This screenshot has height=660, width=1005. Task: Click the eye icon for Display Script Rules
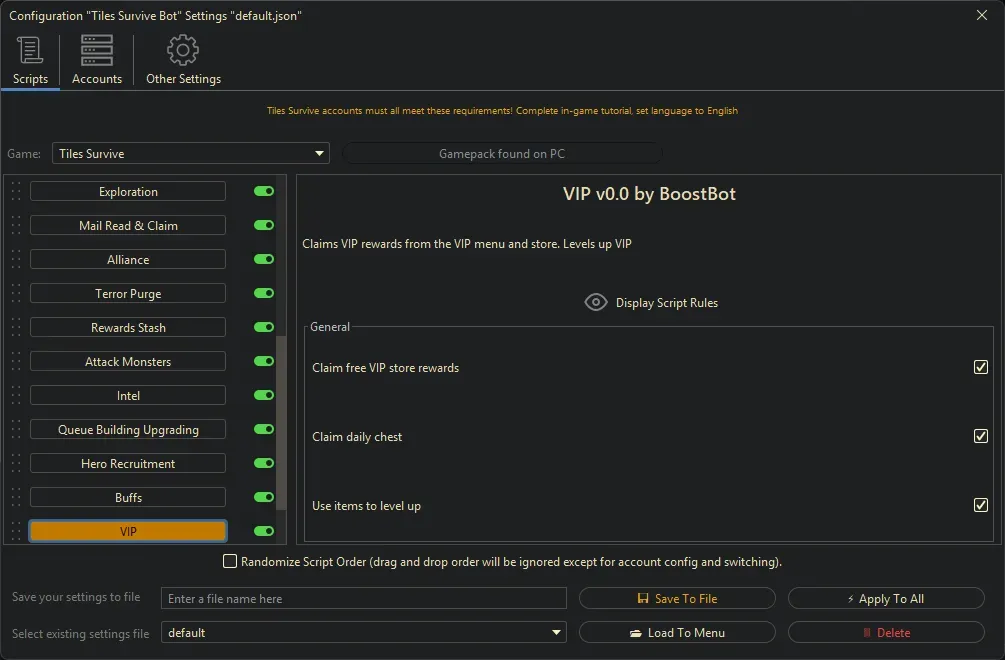(x=596, y=303)
